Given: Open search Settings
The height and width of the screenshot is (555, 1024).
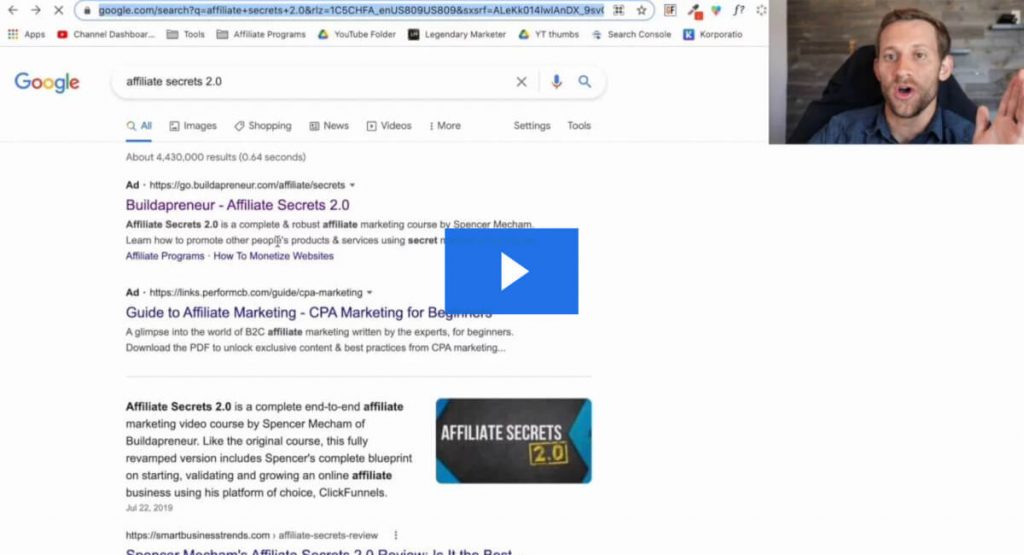Looking at the screenshot, I should point(532,126).
